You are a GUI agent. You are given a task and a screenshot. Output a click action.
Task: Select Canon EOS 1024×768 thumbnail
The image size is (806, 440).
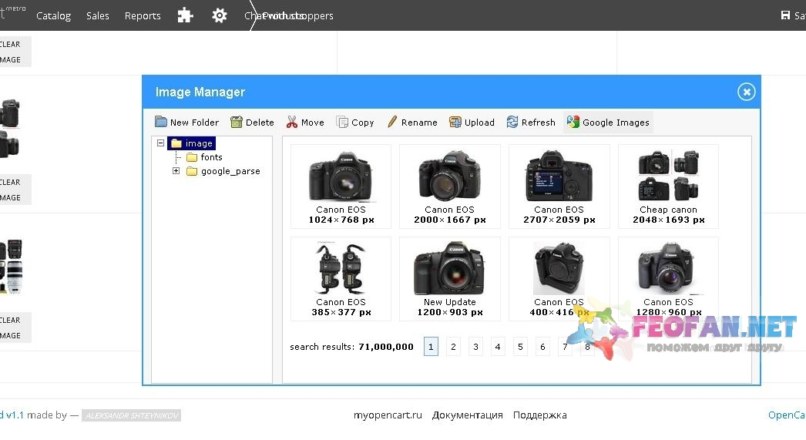coord(341,187)
